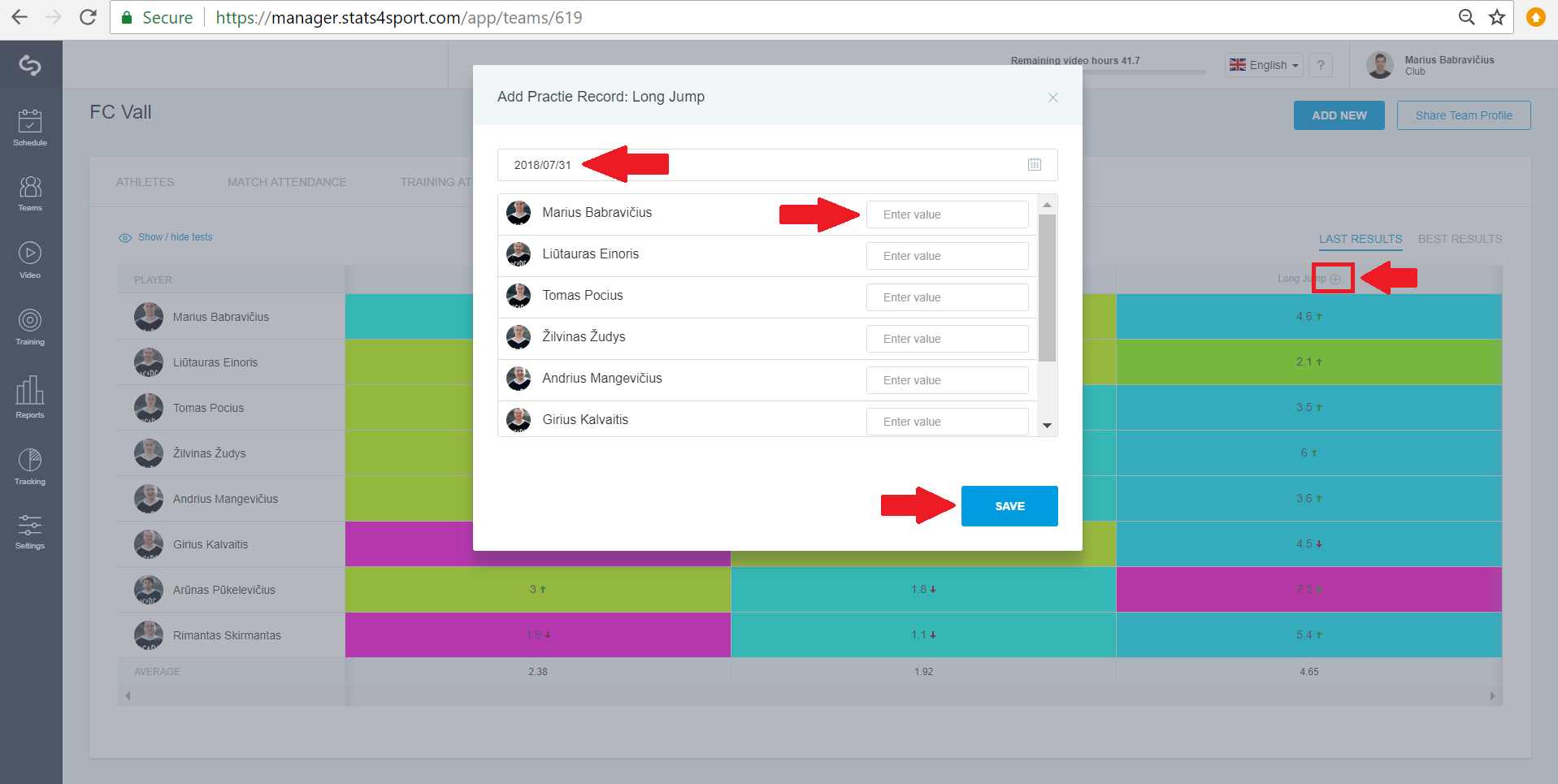The width and height of the screenshot is (1558, 784).
Task: Click value field for Girius Kalvaitis
Action: pyautogui.click(x=947, y=422)
